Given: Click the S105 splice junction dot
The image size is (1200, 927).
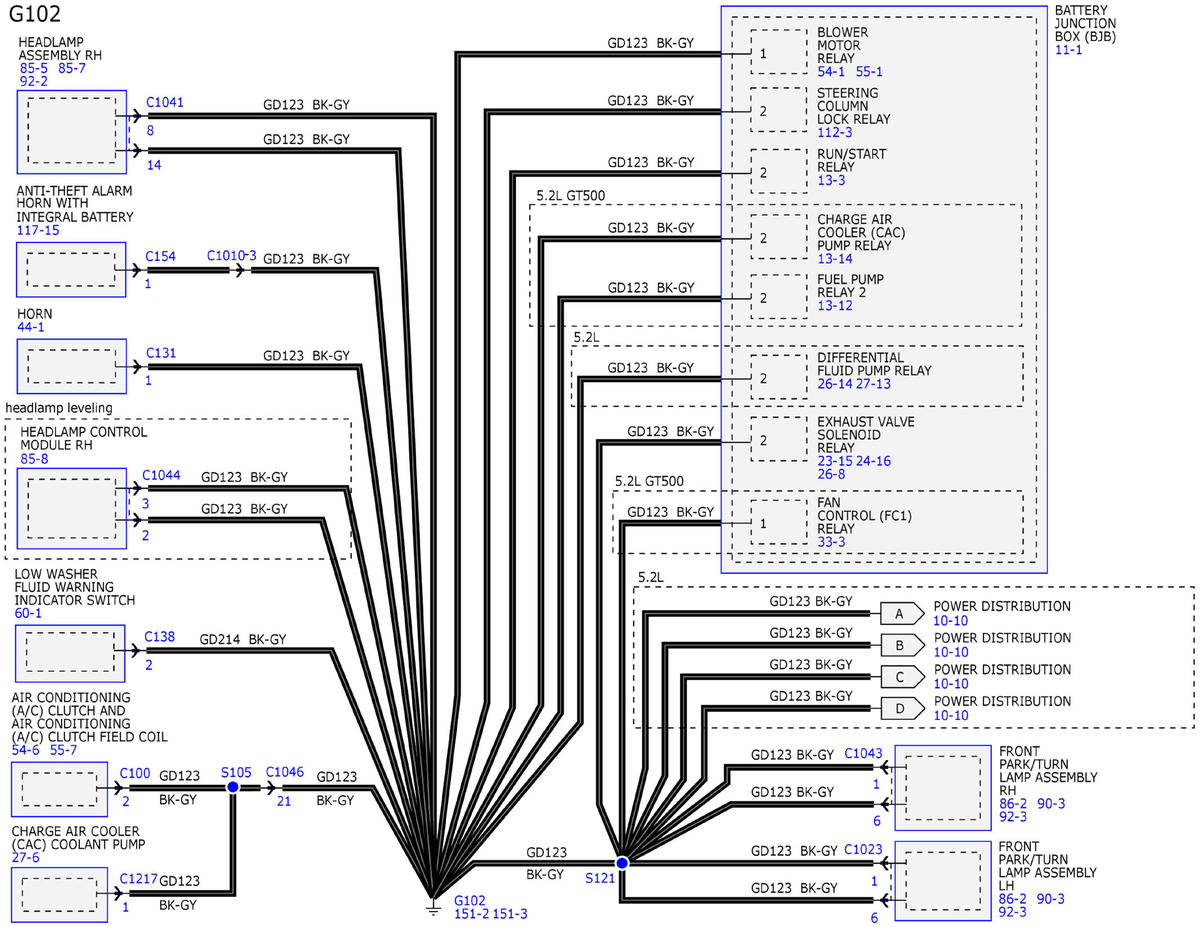Looking at the screenshot, I should (x=233, y=788).
